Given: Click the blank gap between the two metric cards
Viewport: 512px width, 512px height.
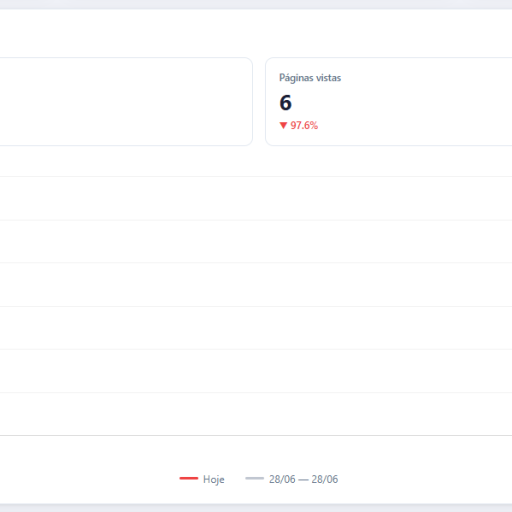Looking at the screenshot, I should coord(259,102).
